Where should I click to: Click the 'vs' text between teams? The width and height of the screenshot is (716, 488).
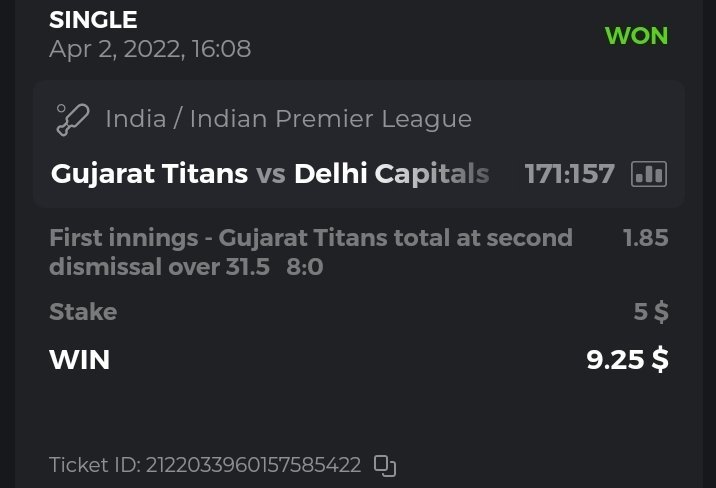point(271,174)
